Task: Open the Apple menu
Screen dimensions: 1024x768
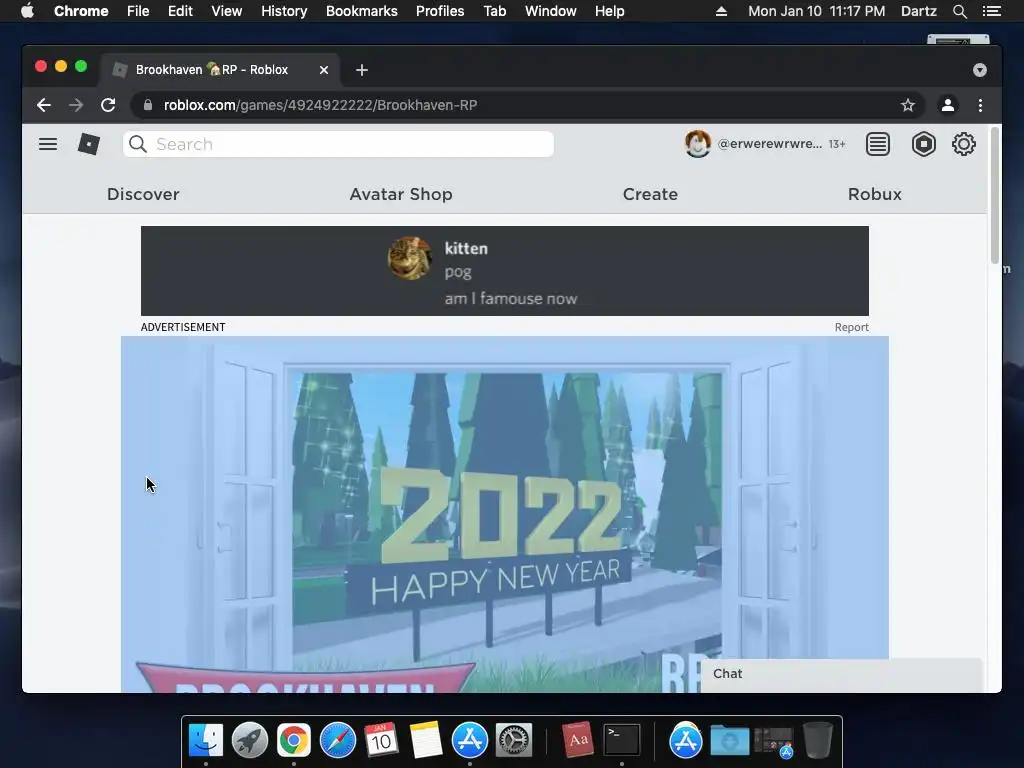Action: coord(27,10)
